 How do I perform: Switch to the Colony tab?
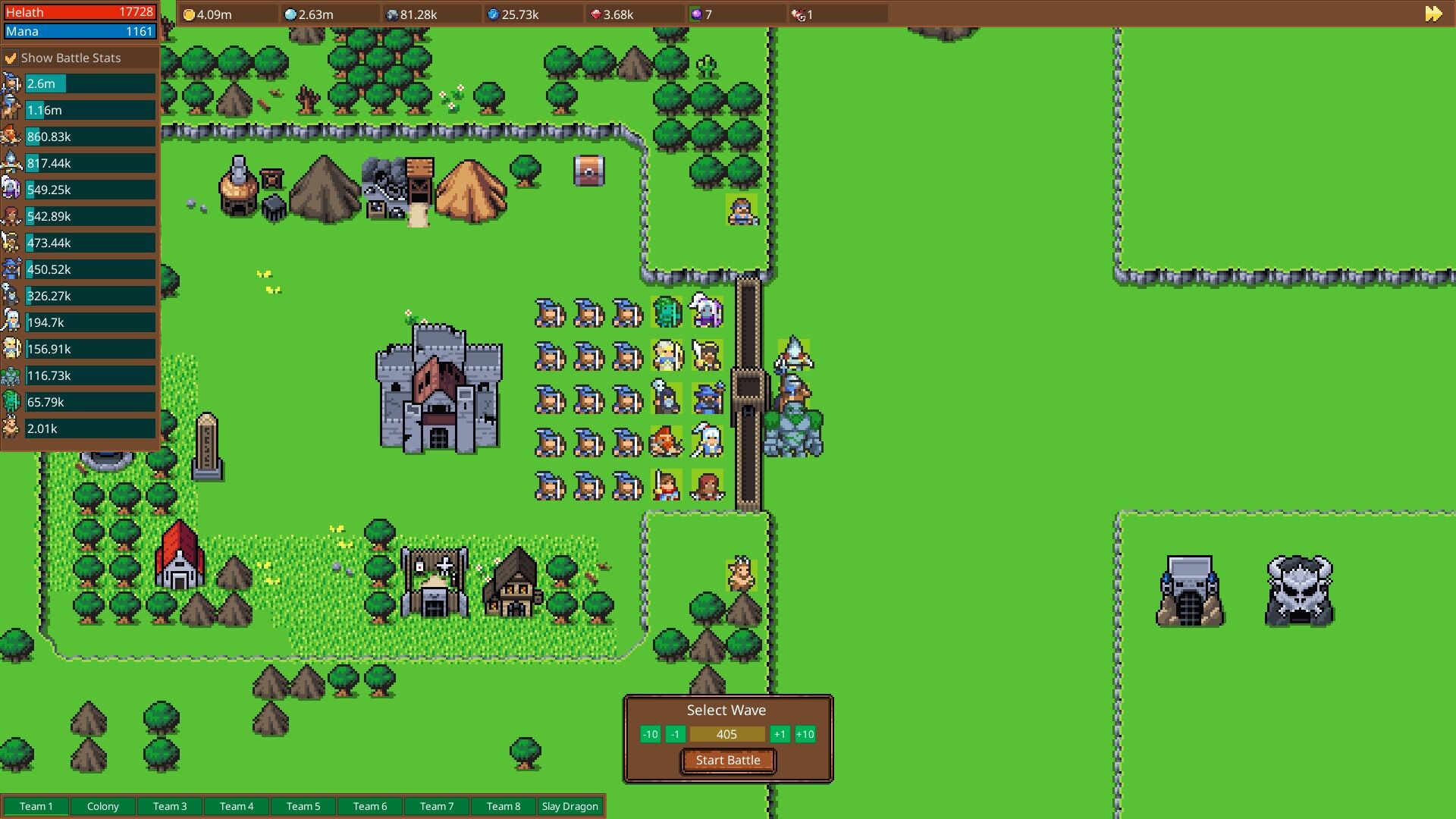click(103, 806)
